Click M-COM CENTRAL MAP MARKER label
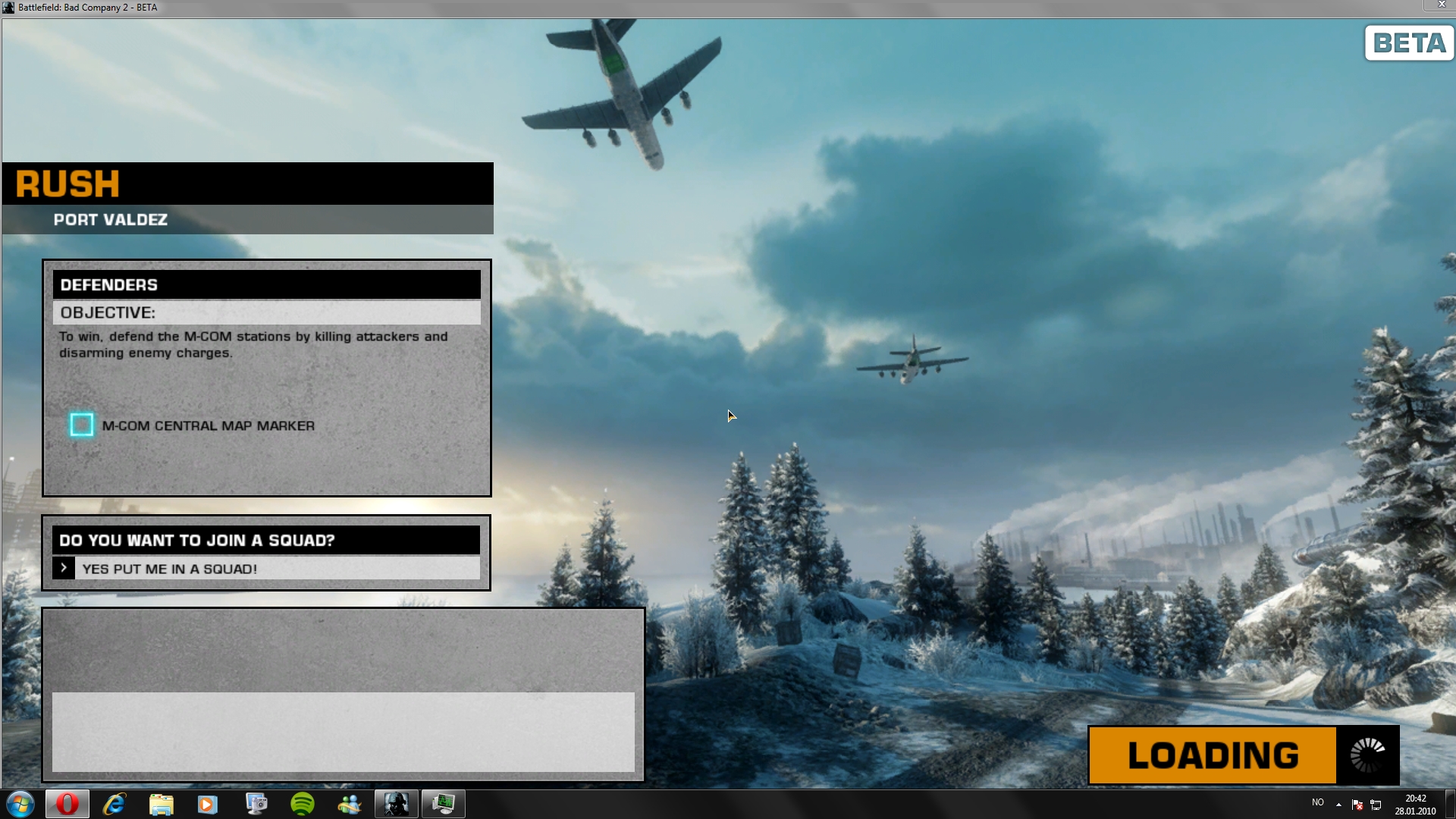The width and height of the screenshot is (1456, 819). (209, 425)
